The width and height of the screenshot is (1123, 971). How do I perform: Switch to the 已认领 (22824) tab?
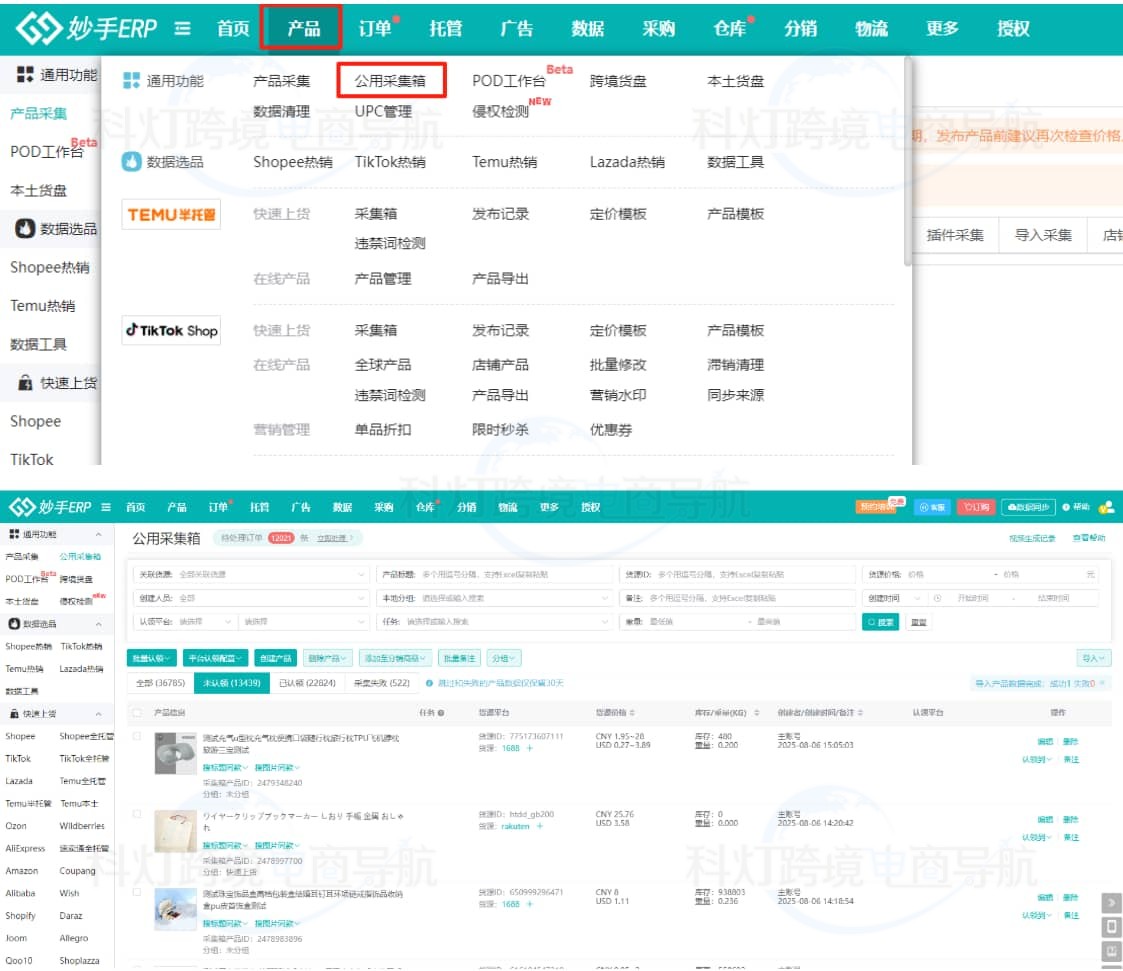[307, 683]
